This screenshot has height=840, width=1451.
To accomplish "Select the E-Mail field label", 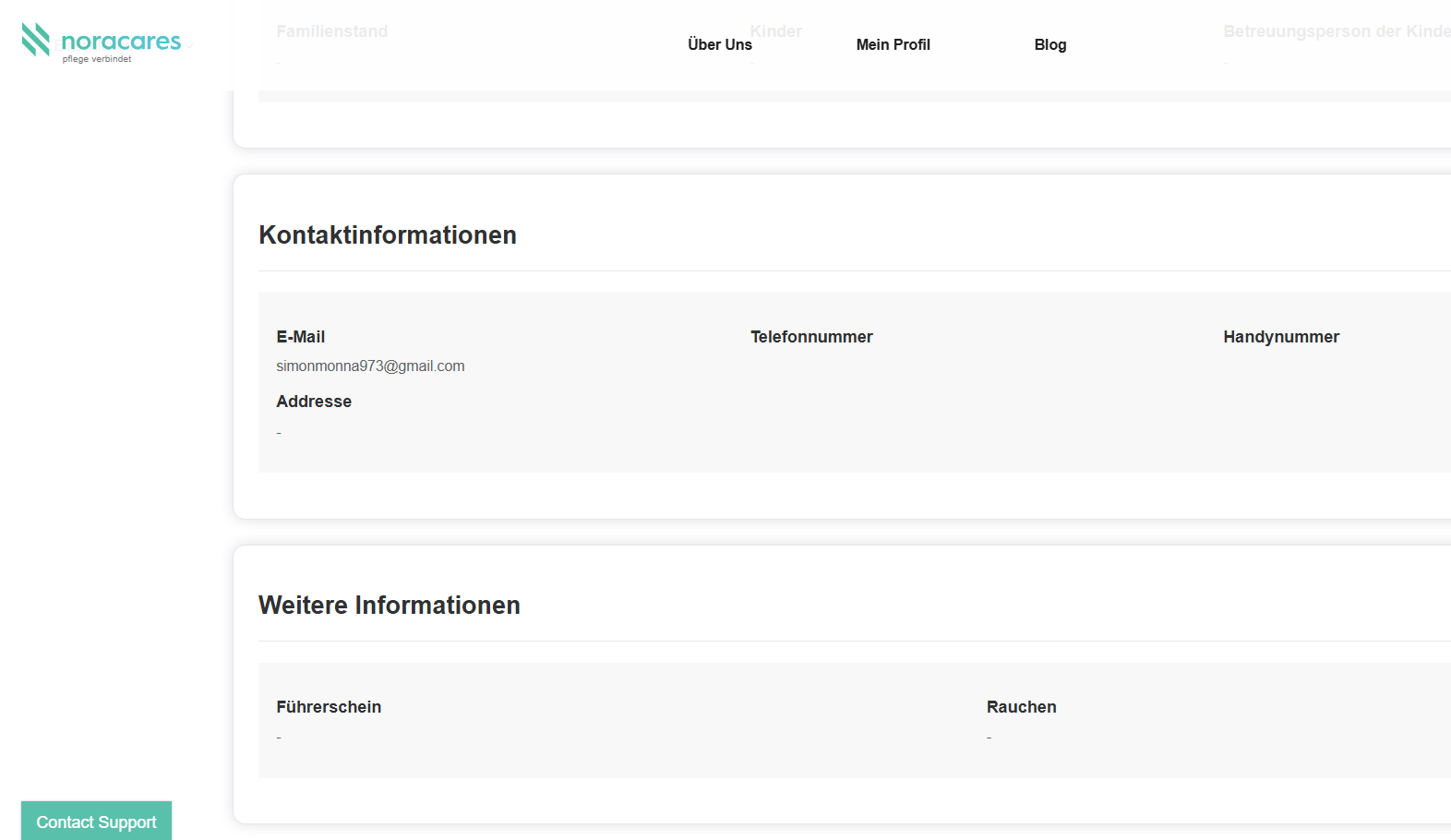I will 300,337.
